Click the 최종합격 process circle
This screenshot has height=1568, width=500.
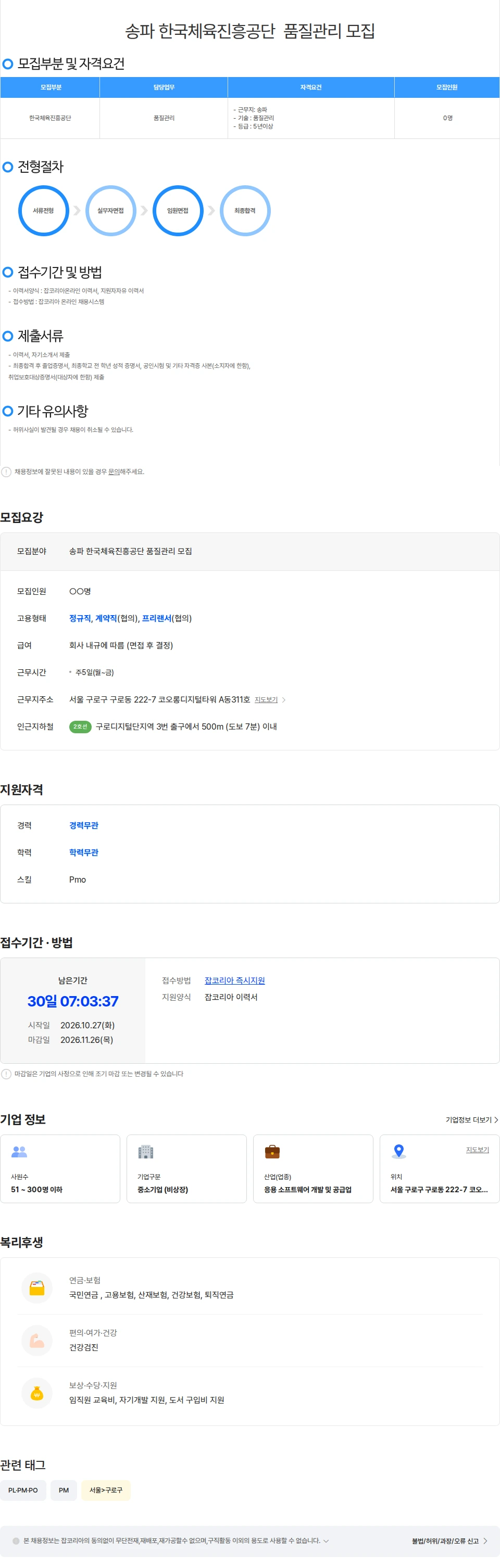click(x=245, y=211)
